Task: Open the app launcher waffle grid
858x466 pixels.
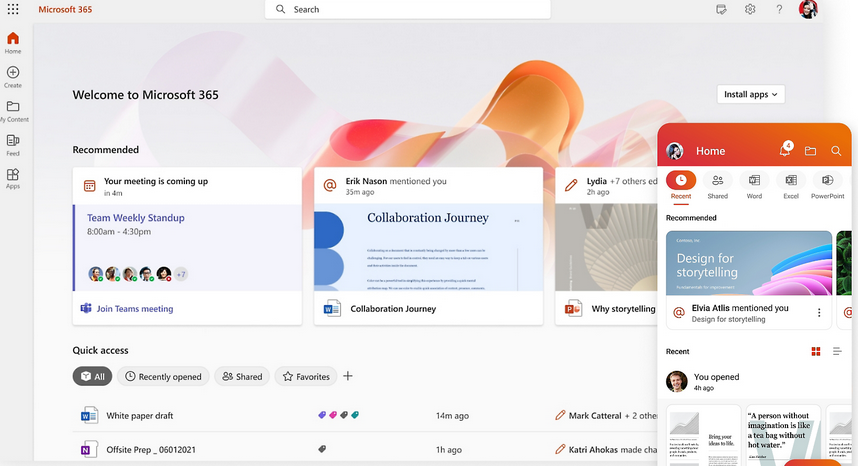Action: click(x=13, y=9)
